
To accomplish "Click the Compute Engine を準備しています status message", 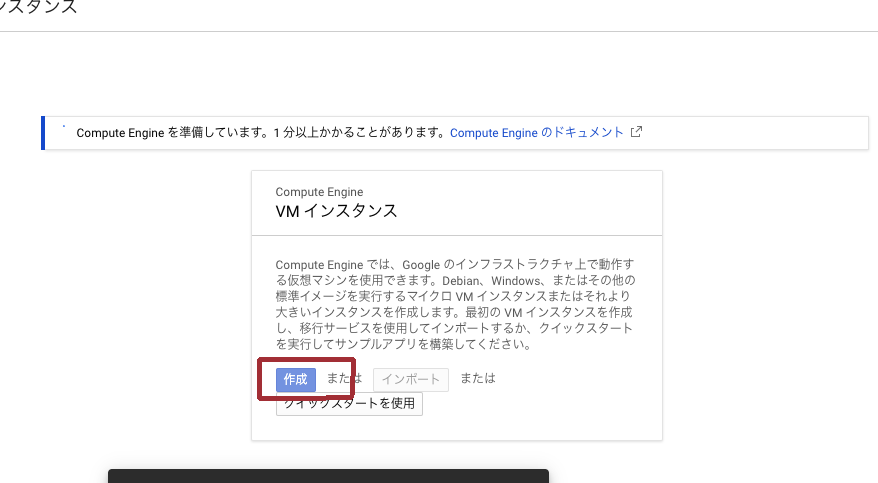I will 261,133.
